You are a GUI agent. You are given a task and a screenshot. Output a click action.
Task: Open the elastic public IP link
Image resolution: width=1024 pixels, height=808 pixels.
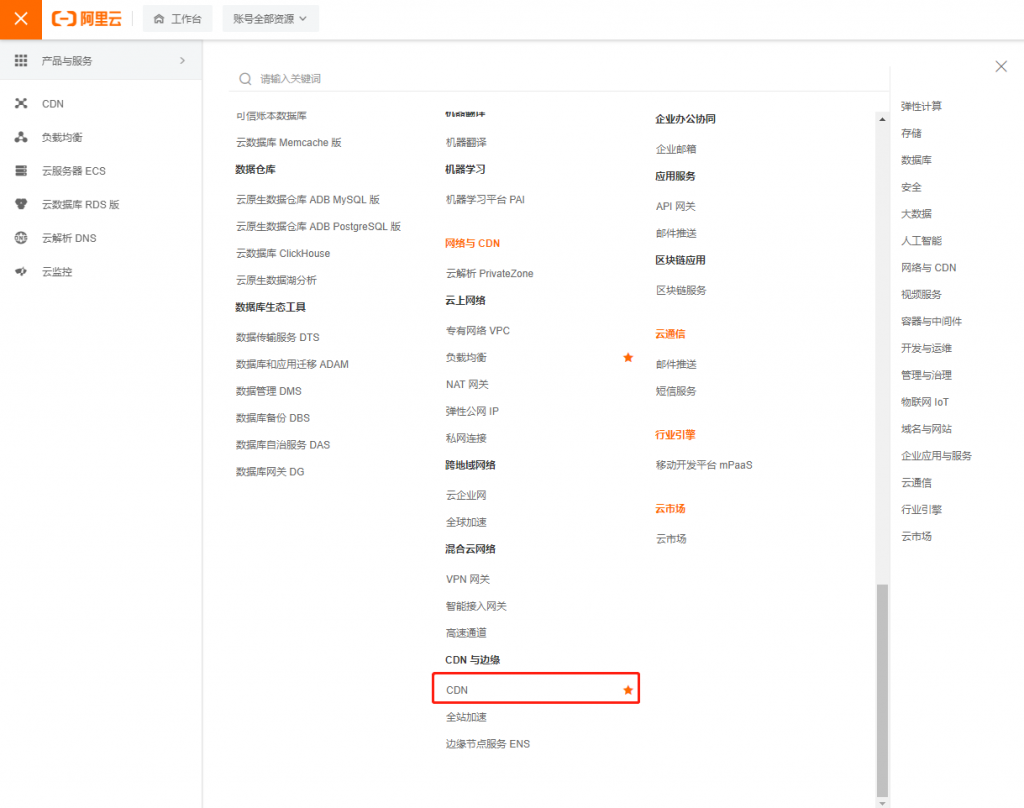pyautogui.click(x=472, y=412)
